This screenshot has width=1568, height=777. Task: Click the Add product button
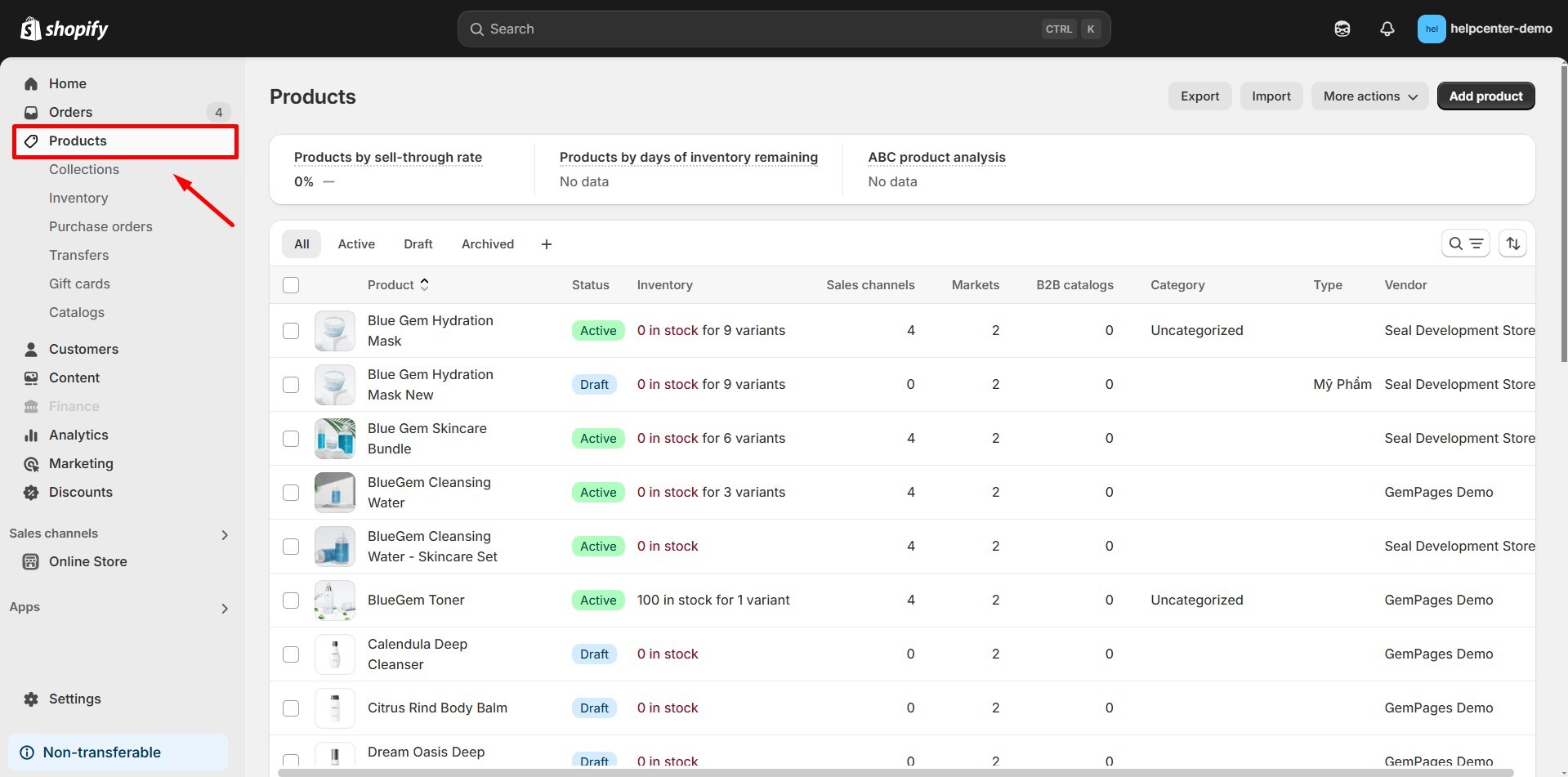click(1485, 96)
